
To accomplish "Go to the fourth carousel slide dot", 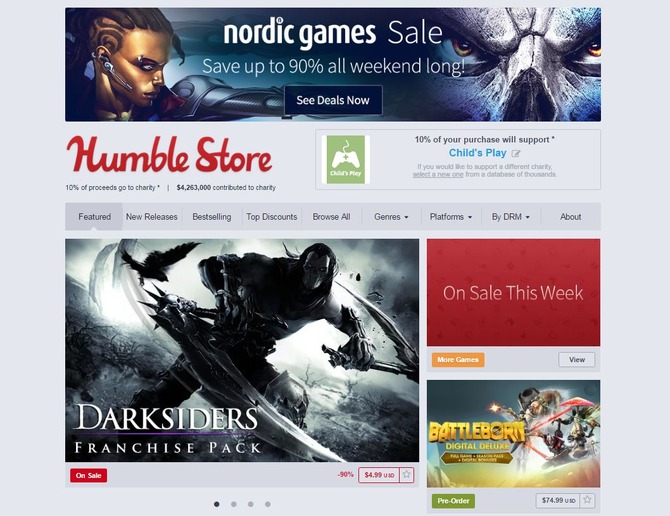I will click(x=267, y=504).
